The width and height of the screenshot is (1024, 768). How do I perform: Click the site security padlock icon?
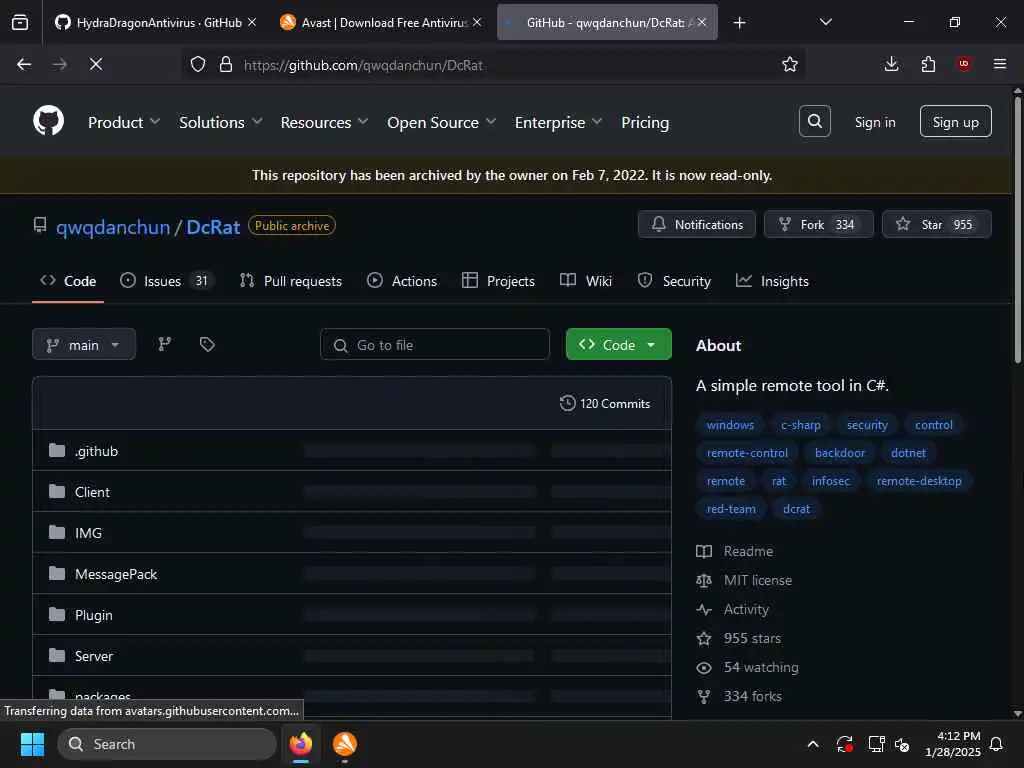[x=226, y=64]
